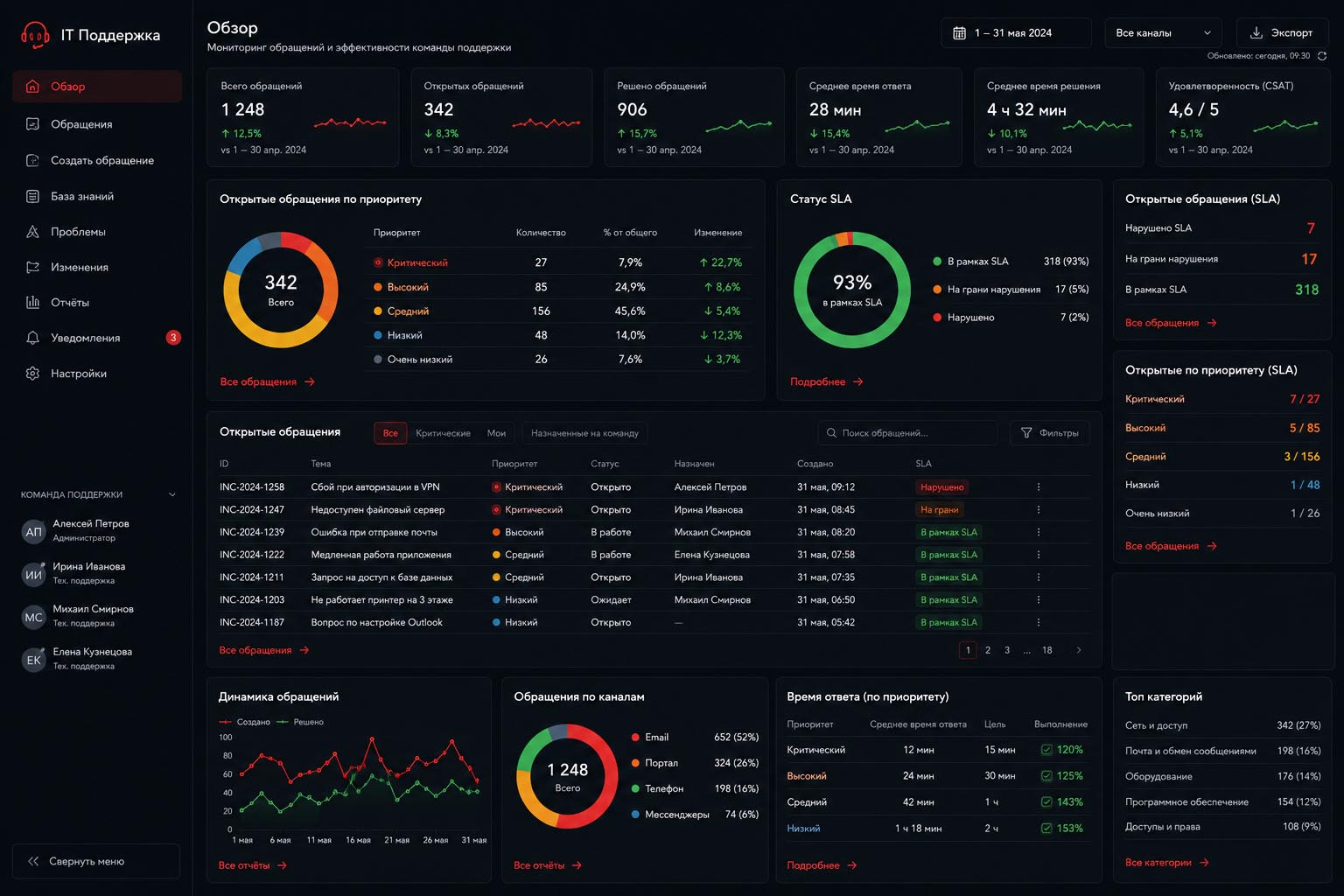The height and width of the screenshot is (896, 1344).
Task: Collapse the Команда поддержки section chevron
Action: pyautogui.click(x=172, y=495)
